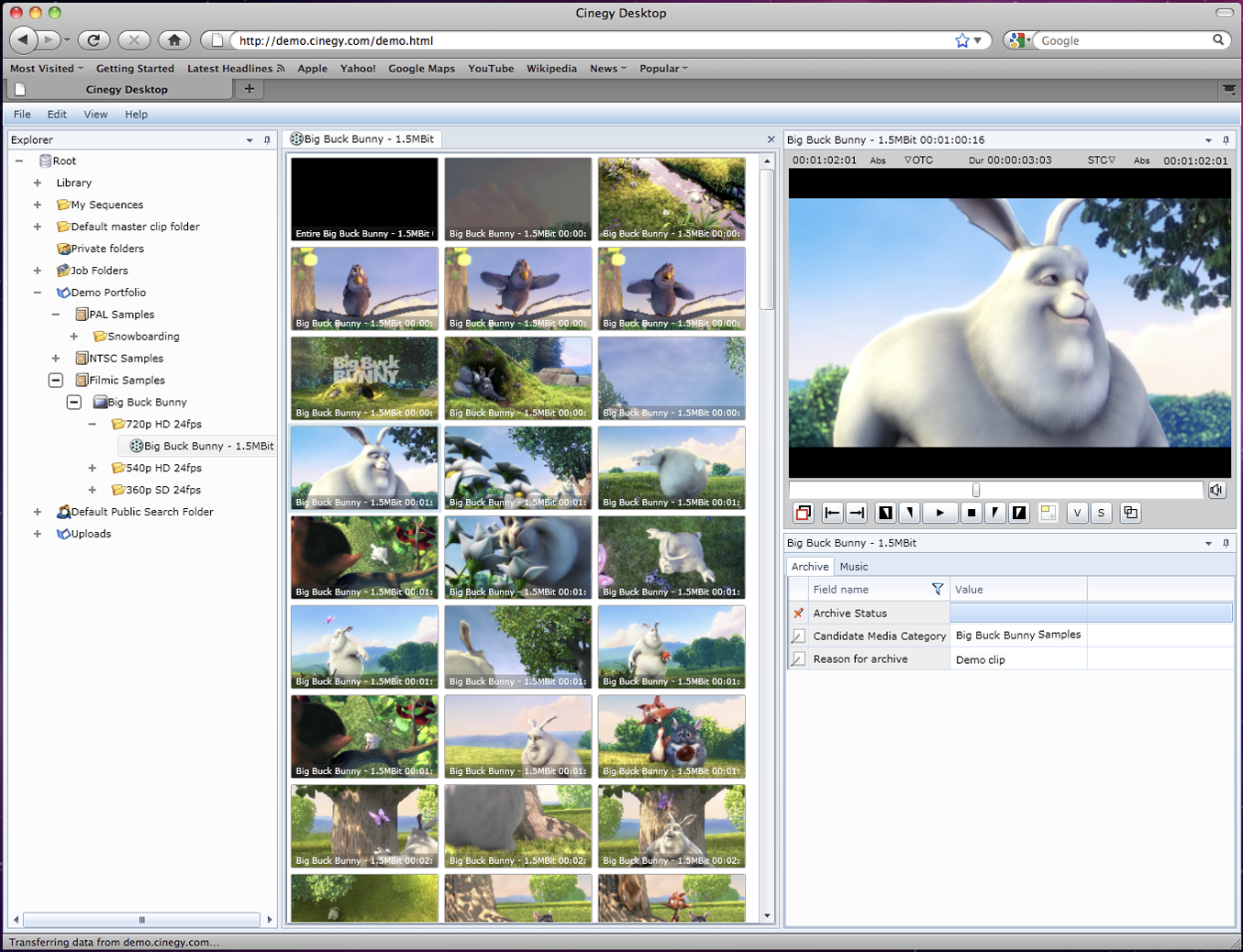
Task: Jump to the clip start marker button
Action: (x=832, y=513)
